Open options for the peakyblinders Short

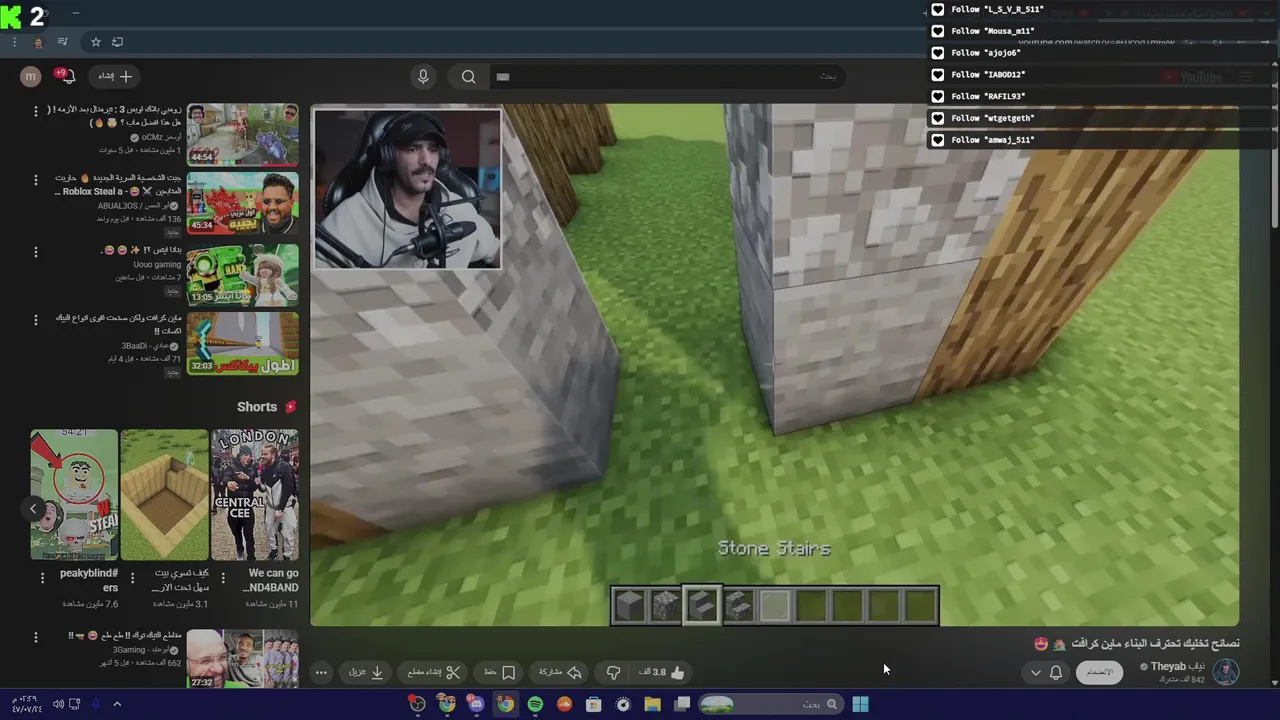[42, 577]
